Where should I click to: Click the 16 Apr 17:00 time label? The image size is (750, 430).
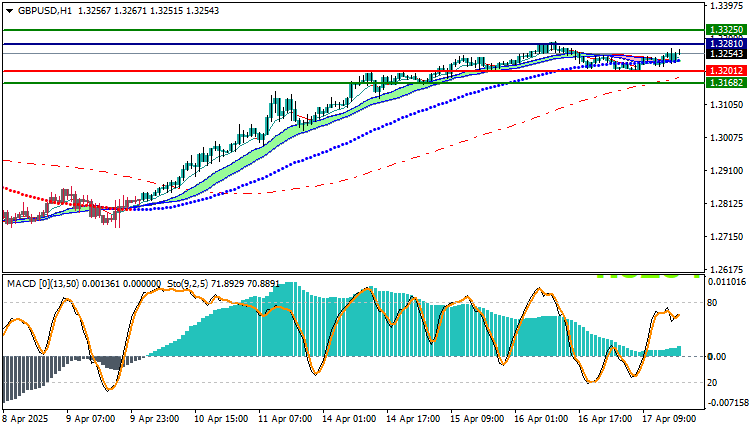[606, 419]
